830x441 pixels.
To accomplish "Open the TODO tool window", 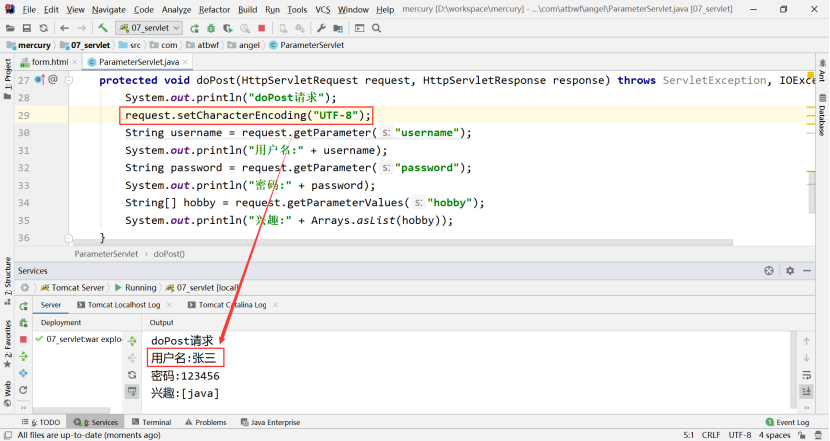I will [x=41, y=422].
